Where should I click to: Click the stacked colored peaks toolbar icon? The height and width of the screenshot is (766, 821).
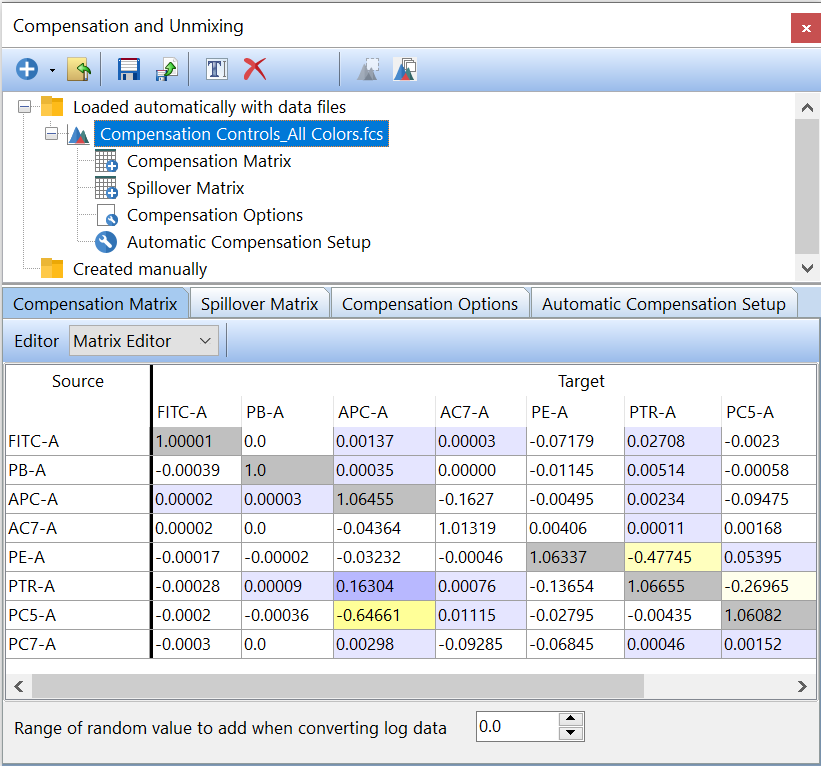pyautogui.click(x=405, y=69)
